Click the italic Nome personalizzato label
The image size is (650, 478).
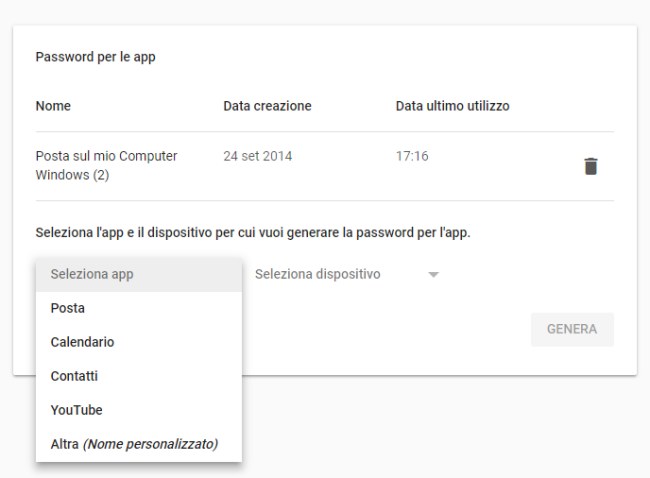(150, 444)
